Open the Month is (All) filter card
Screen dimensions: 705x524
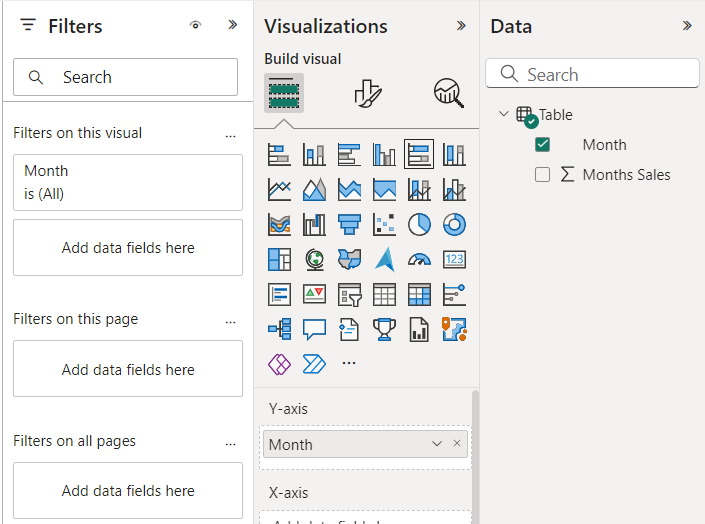coord(128,183)
